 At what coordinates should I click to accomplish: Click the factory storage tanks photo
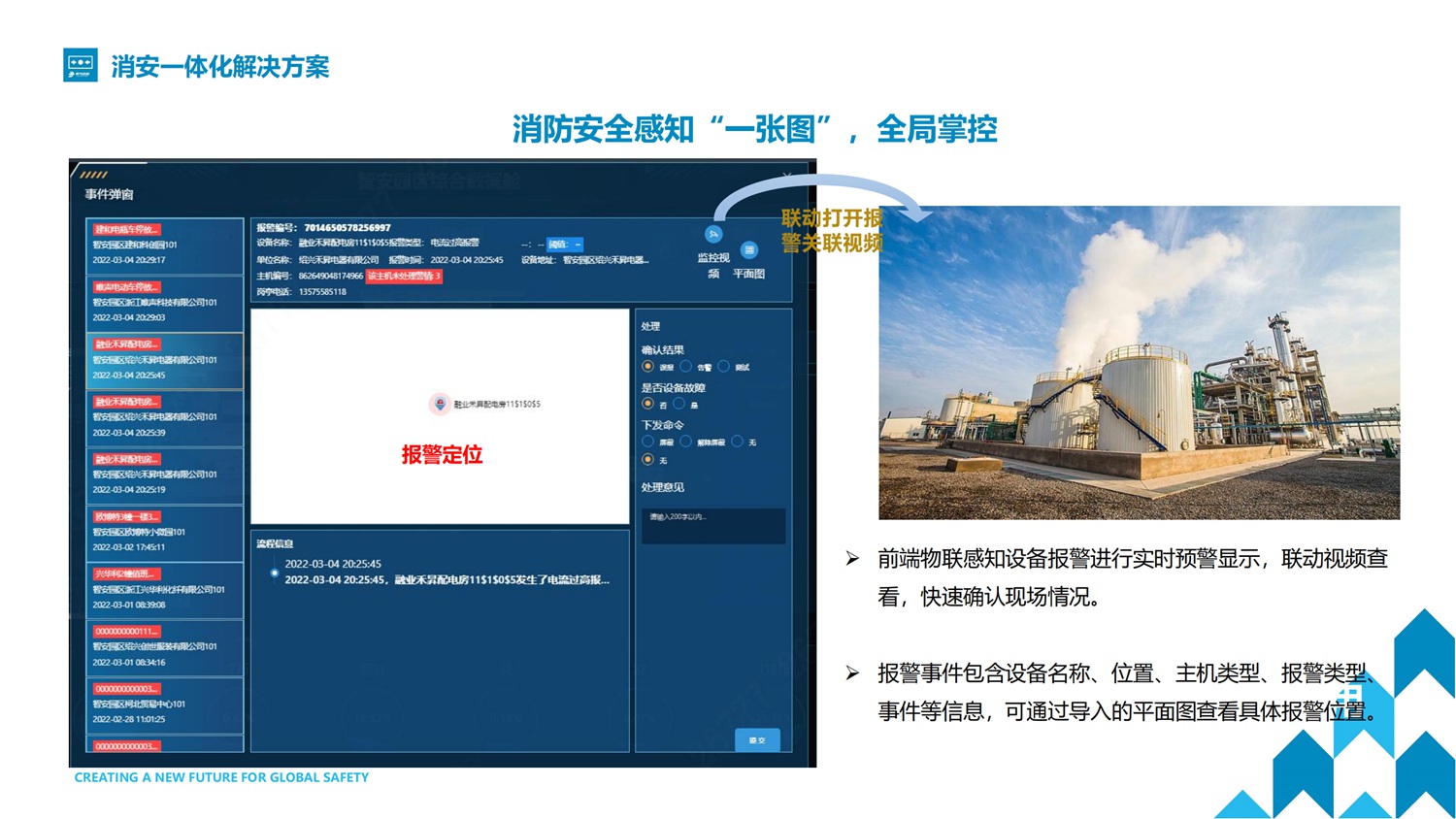pos(1139,362)
